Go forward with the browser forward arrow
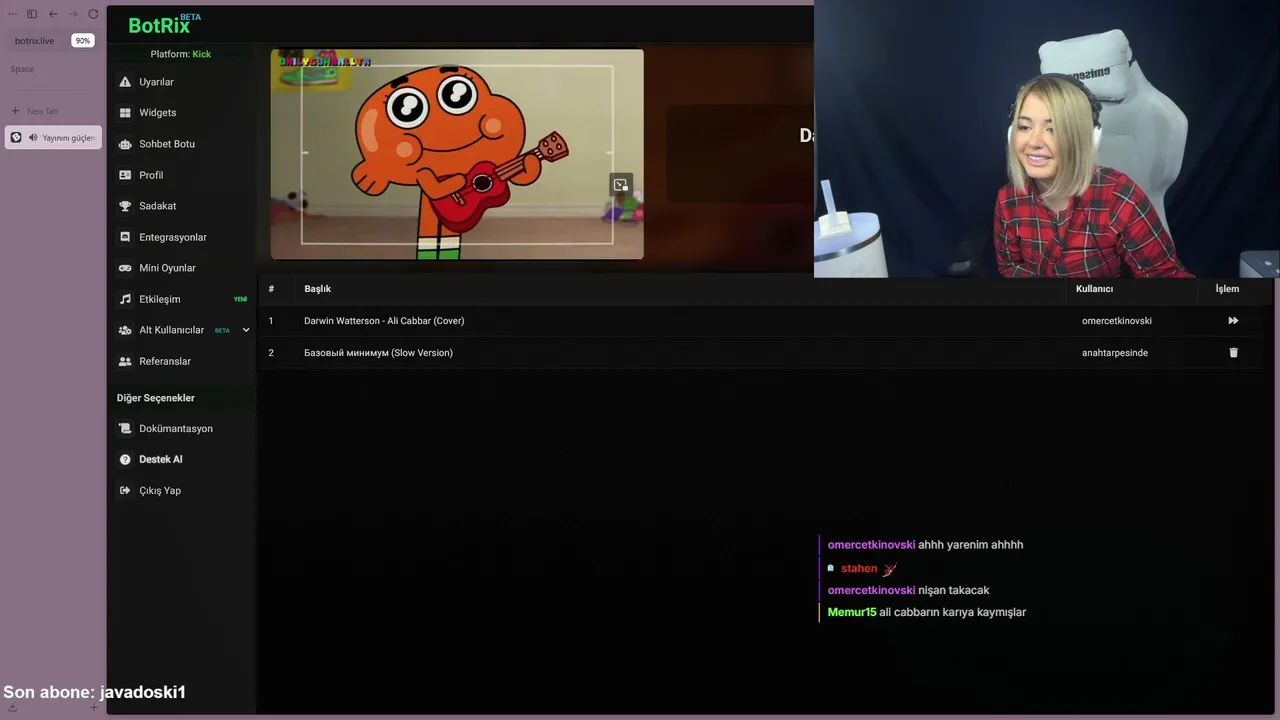 [73, 14]
